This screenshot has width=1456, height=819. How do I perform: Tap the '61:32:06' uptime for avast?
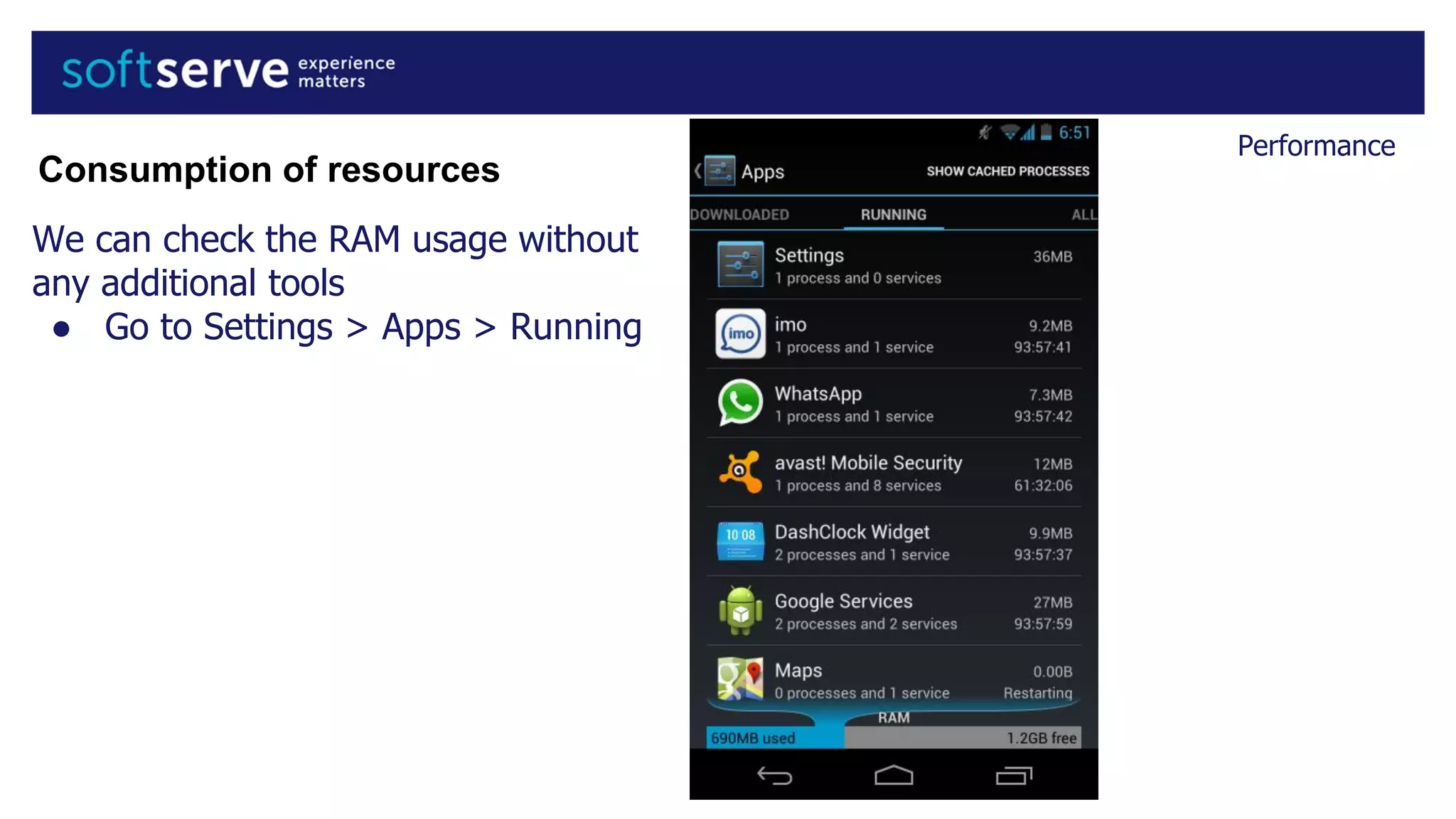pyautogui.click(x=1042, y=486)
